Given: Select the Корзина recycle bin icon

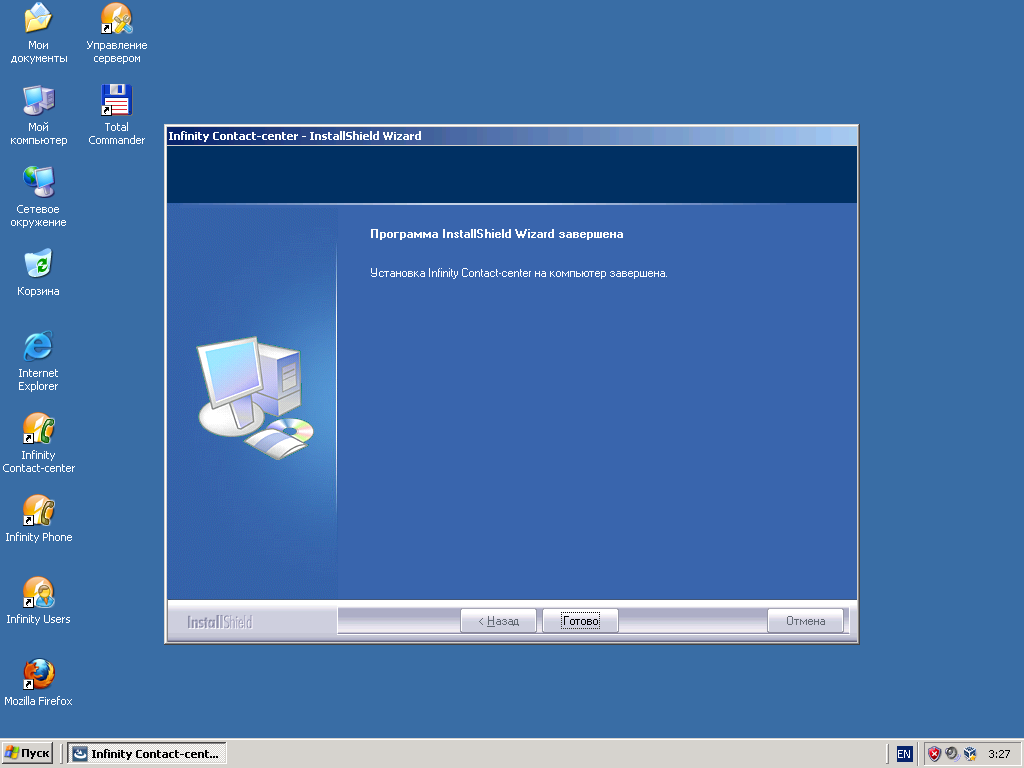Looking at the screenshot, I should [38, 264].
